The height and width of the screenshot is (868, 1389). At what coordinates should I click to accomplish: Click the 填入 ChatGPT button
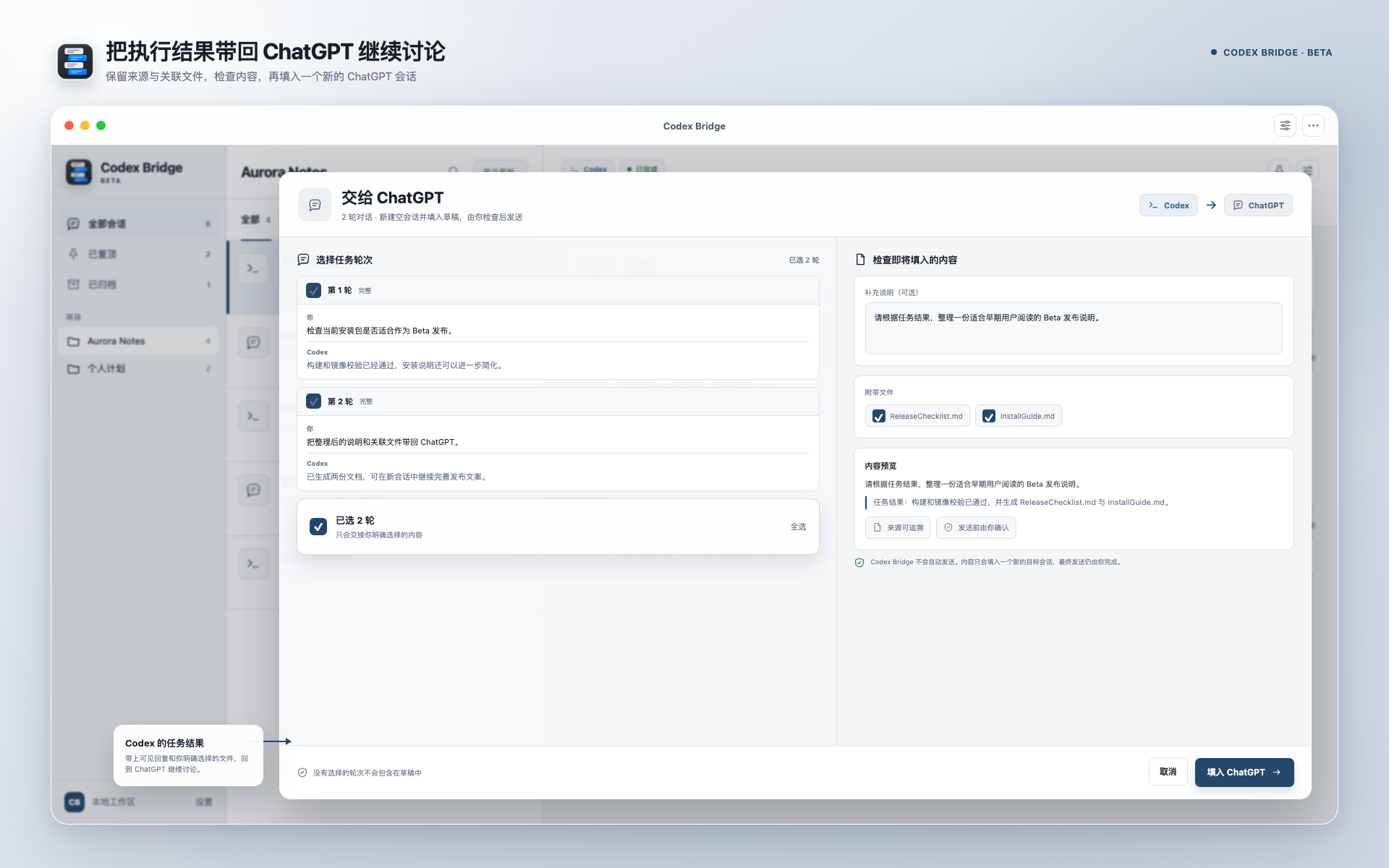pyautogui.click(x=1244, y=772)
